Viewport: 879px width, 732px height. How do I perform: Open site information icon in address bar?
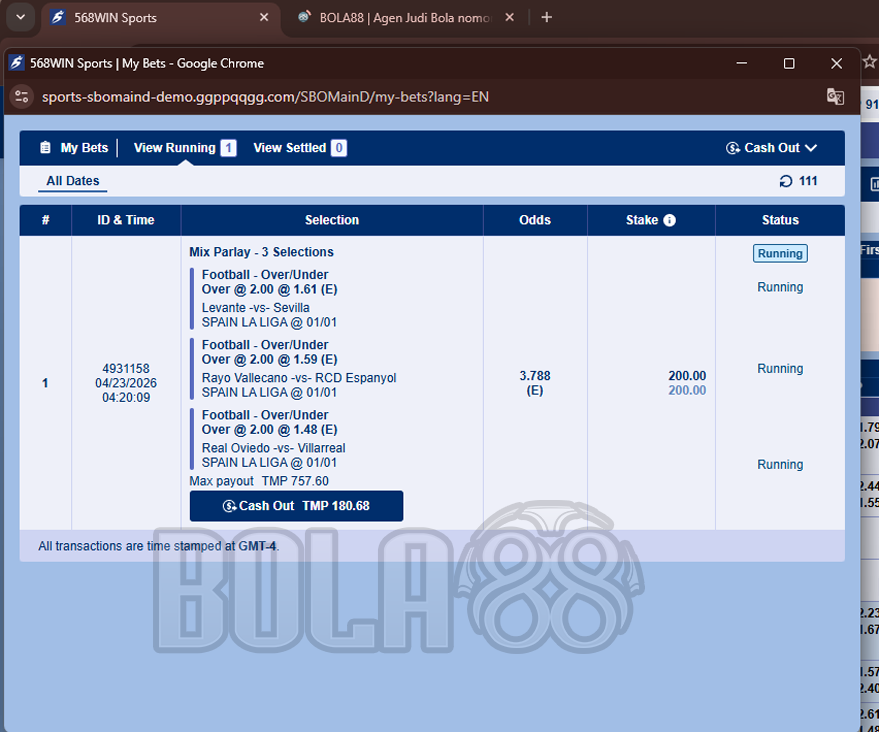tap(22, 97)
